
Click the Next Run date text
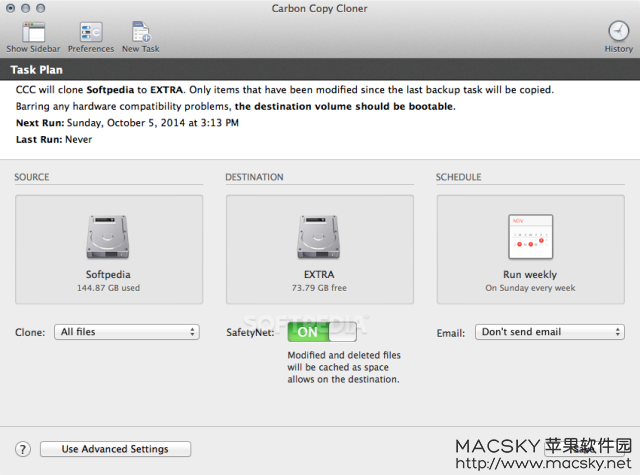[153, 123]
